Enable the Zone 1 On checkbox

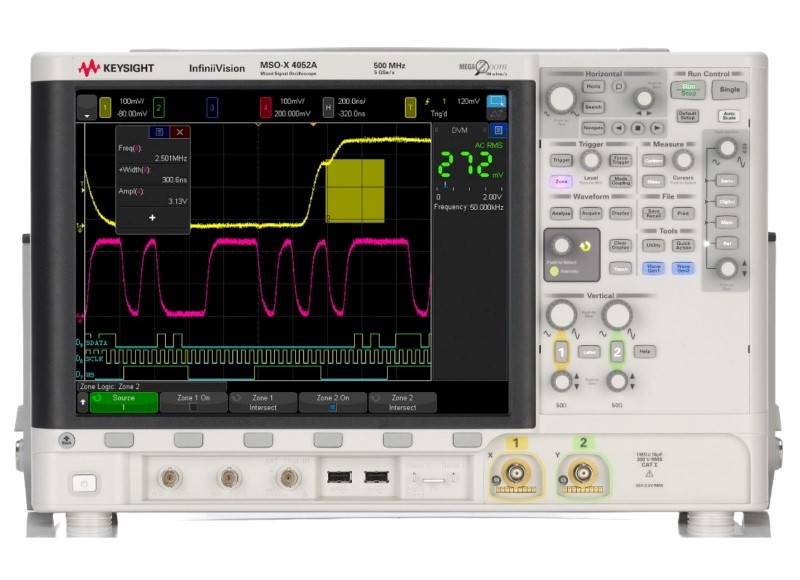[x=195, y=408]
